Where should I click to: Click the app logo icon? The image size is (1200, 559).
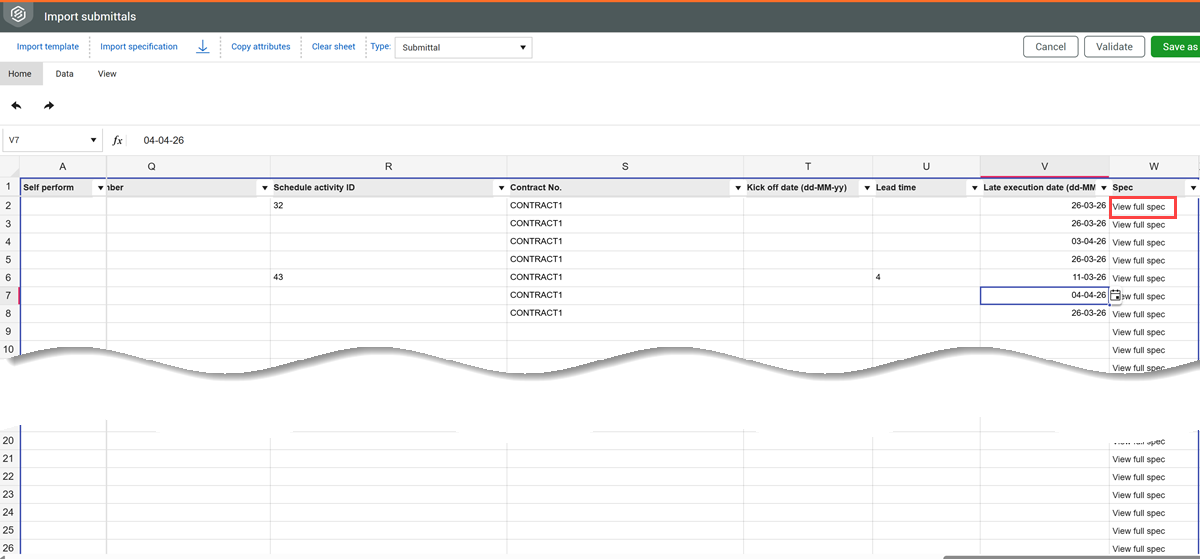tap(20, 17)
